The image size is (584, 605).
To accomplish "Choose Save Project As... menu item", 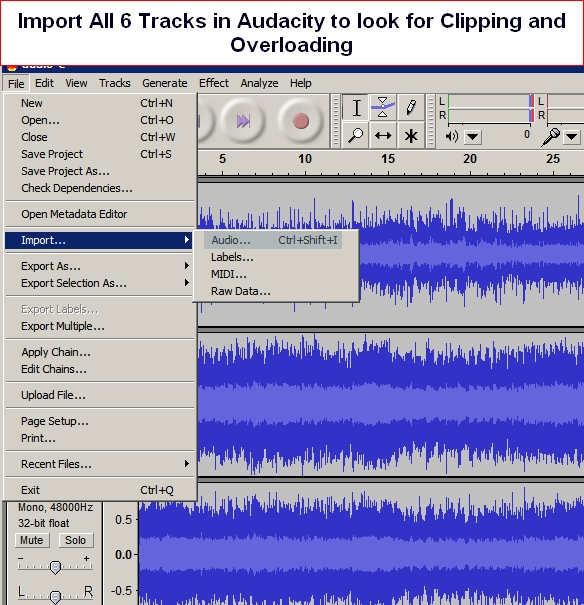I will [x=99, y=171].
